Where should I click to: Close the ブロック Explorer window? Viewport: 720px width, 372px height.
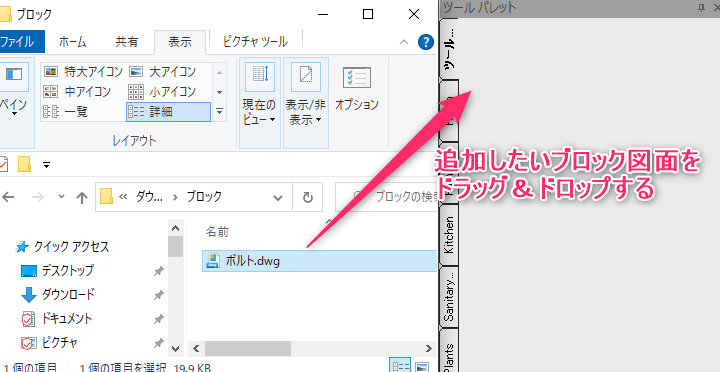(x=414, y=14)
